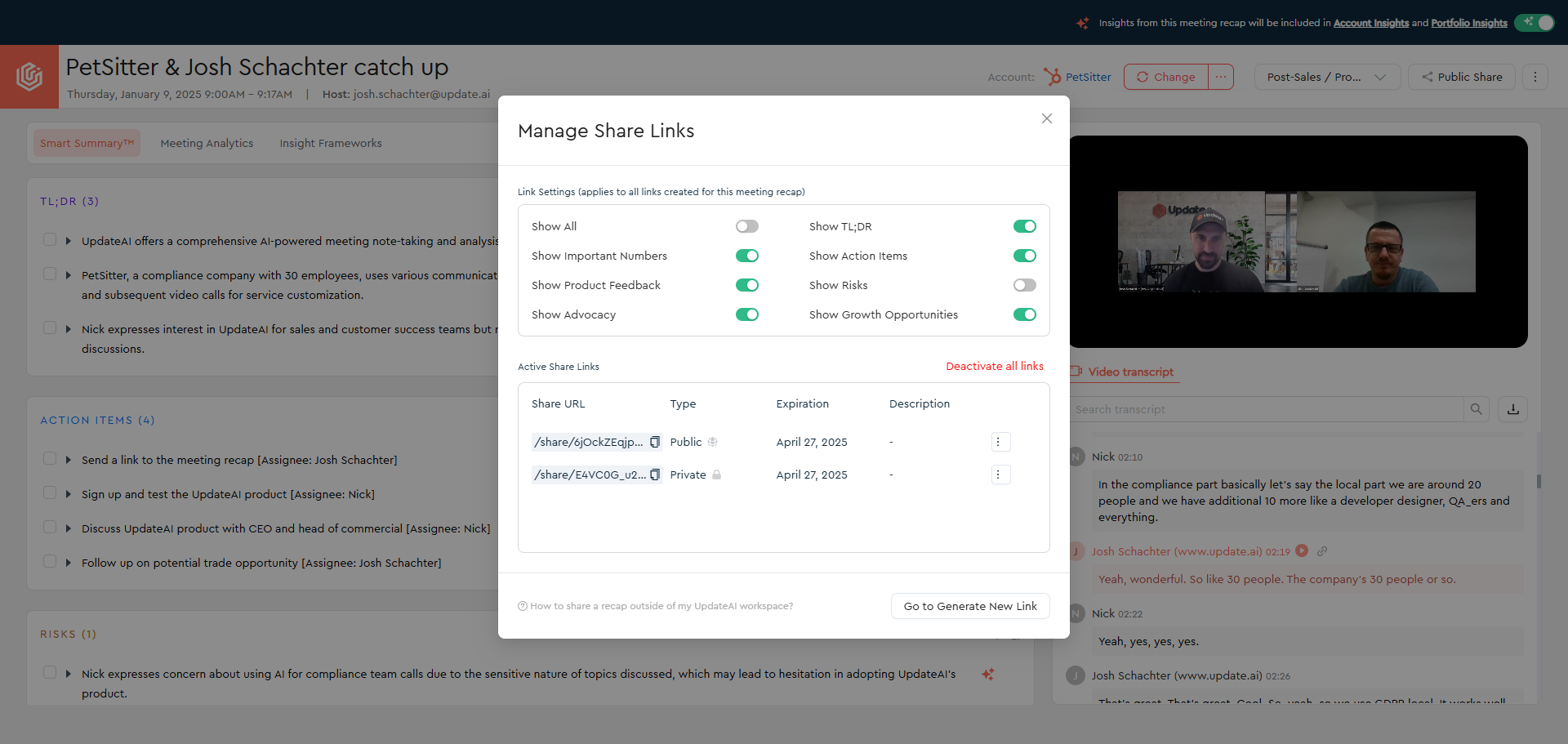This screenshot has width=1568, height=744.
Task: Click the Nick 02:10 timestamp
Action: [1130, 457]
